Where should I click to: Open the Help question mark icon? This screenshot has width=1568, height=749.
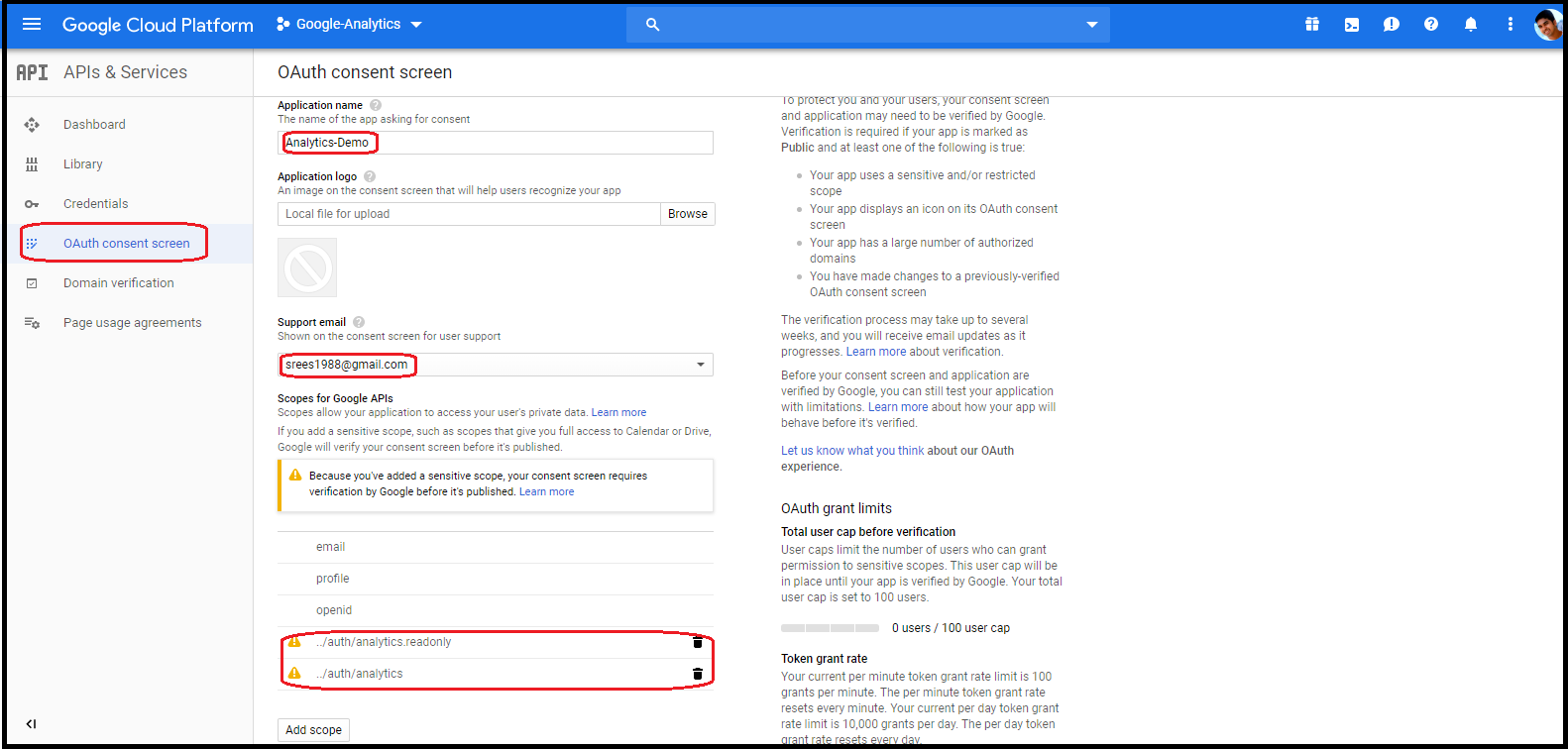tap(1431, 25)
